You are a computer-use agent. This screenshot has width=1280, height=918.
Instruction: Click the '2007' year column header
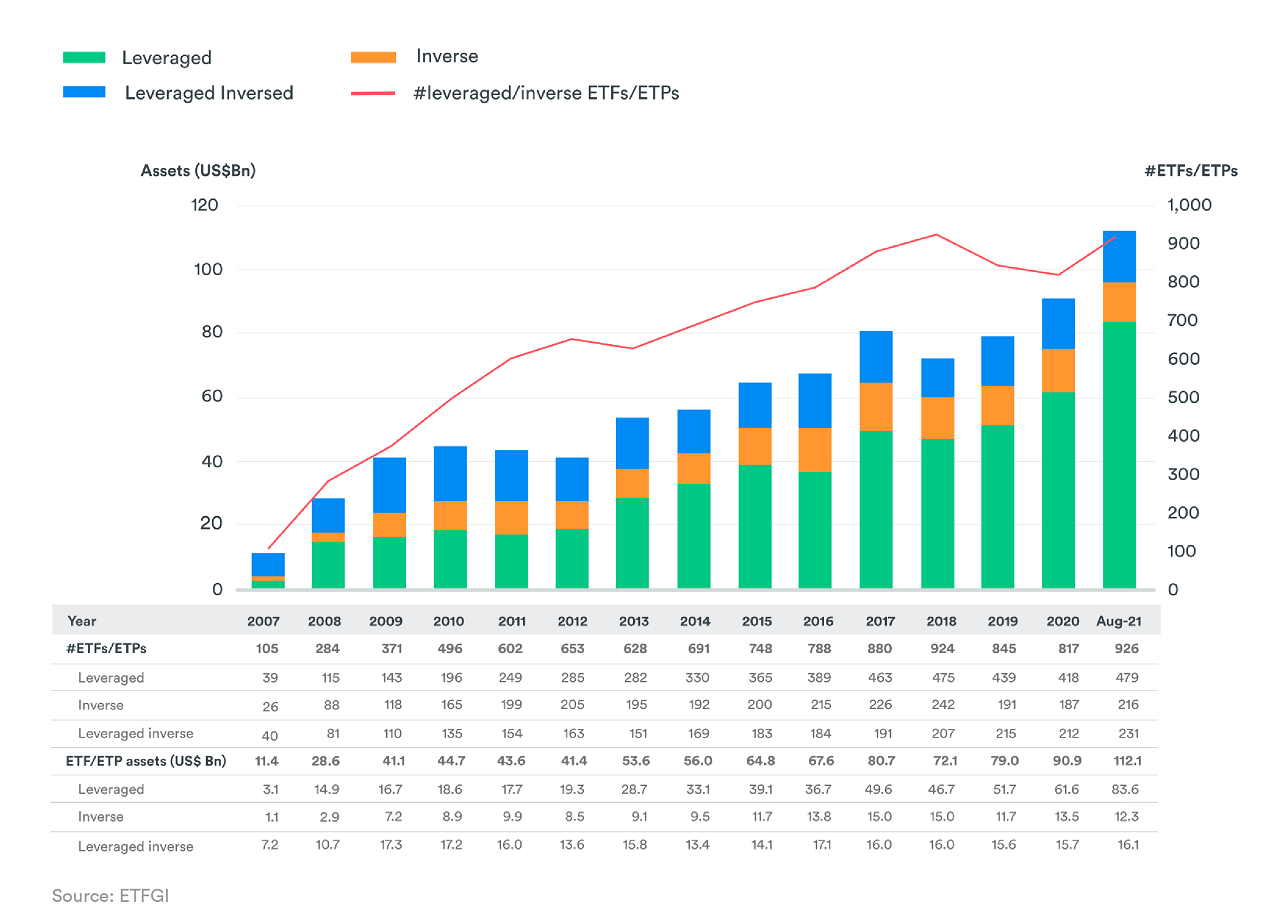(x=264, y=621)
